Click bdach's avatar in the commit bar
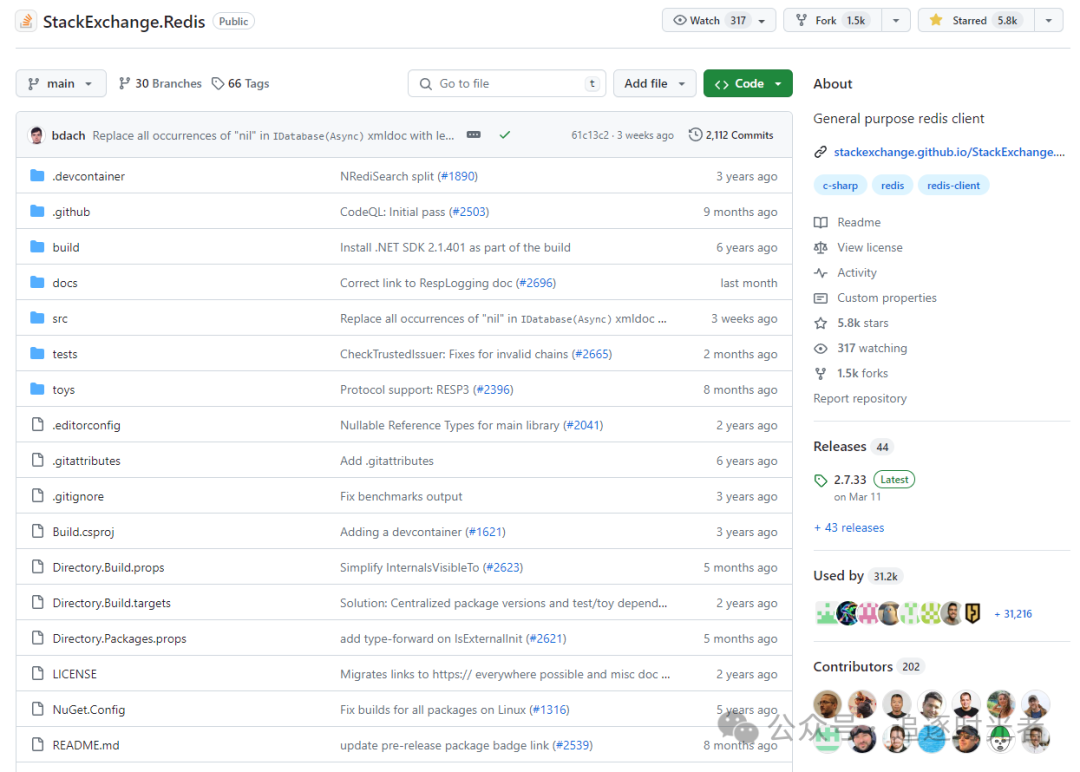Viewport: 1080px width, 772px height. click(37, 135)
